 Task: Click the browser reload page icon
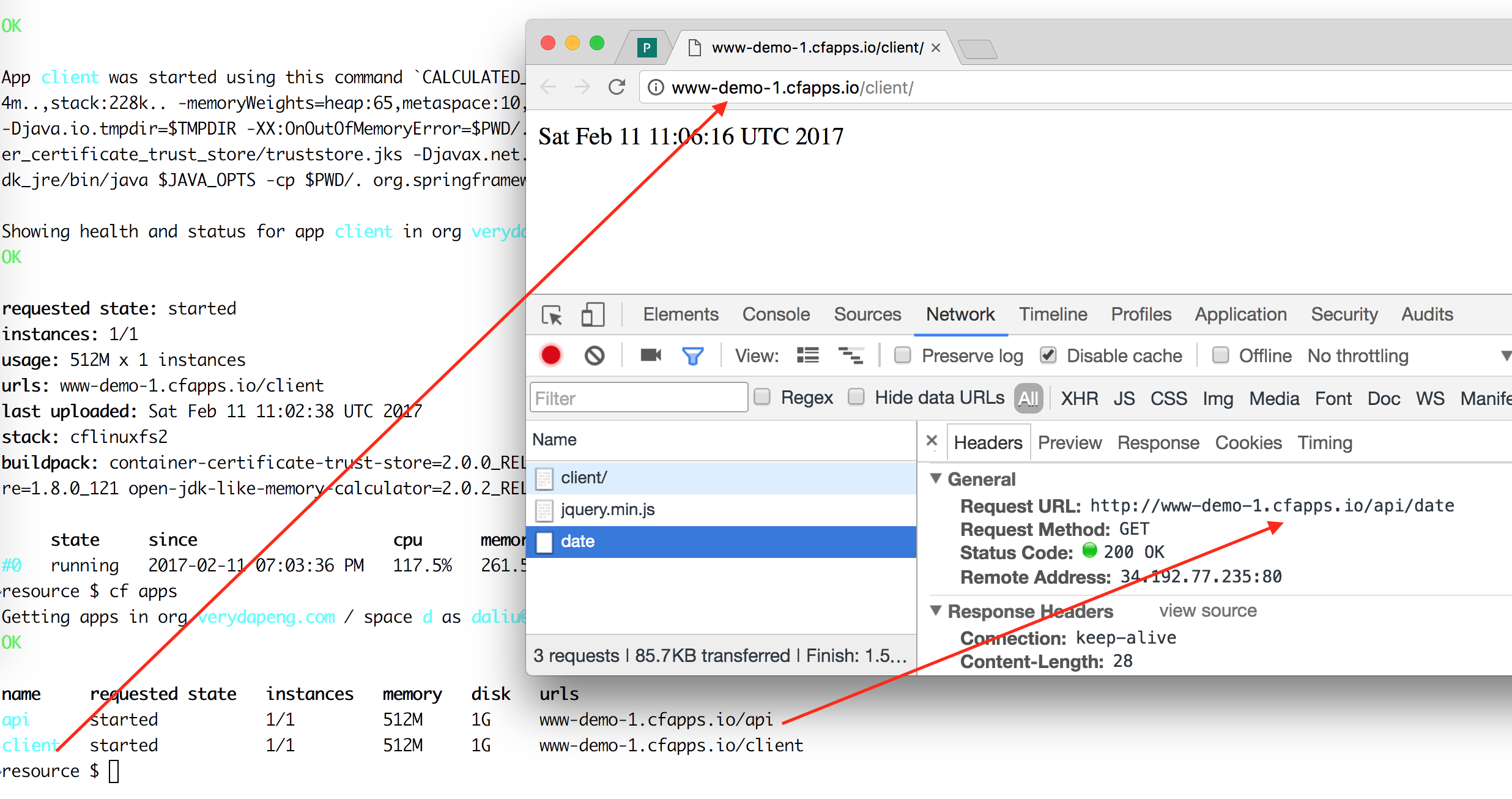tap(617, 87)
